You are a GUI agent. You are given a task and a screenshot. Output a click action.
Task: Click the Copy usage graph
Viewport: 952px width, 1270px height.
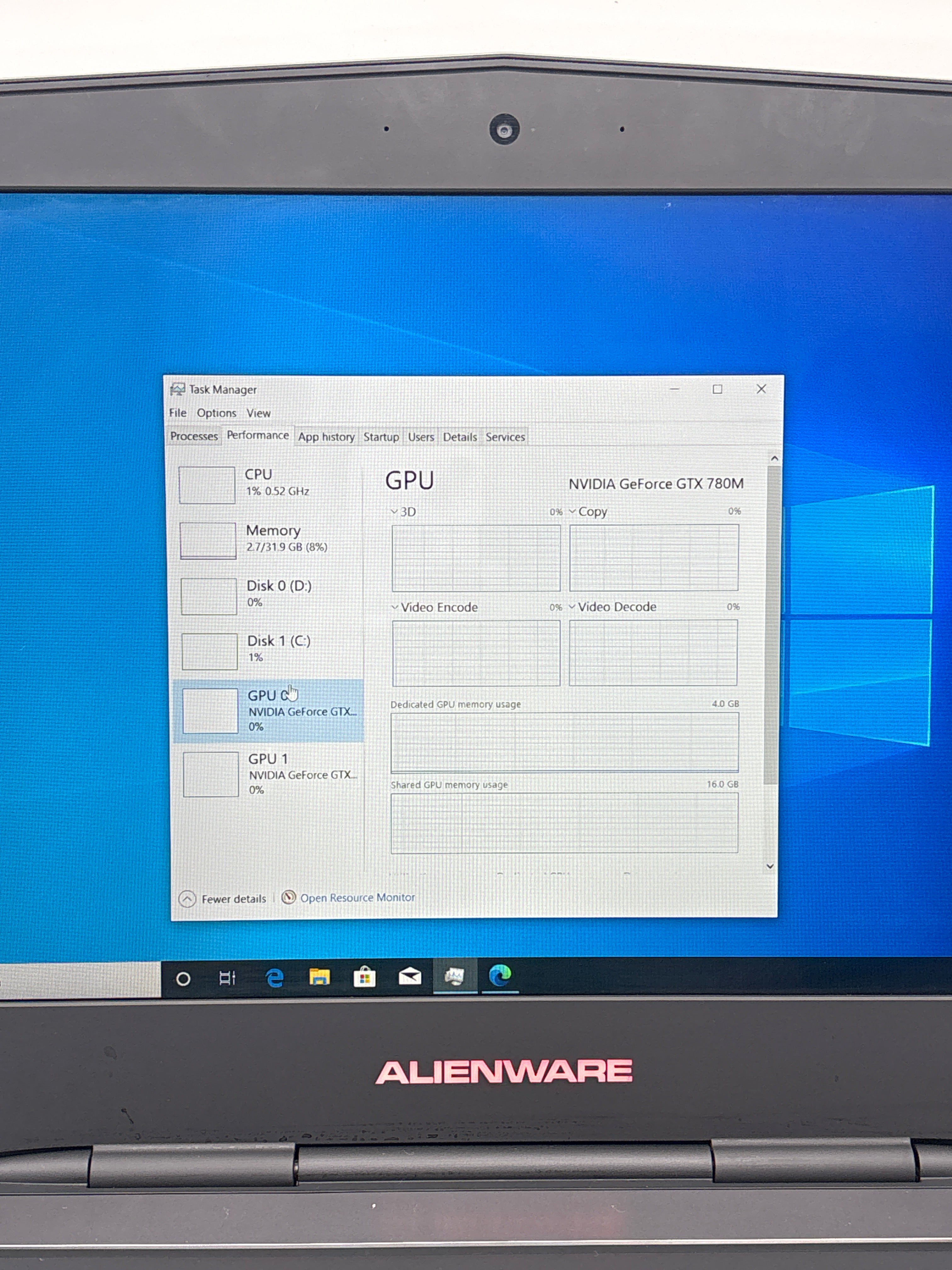[x=654, y=558]
